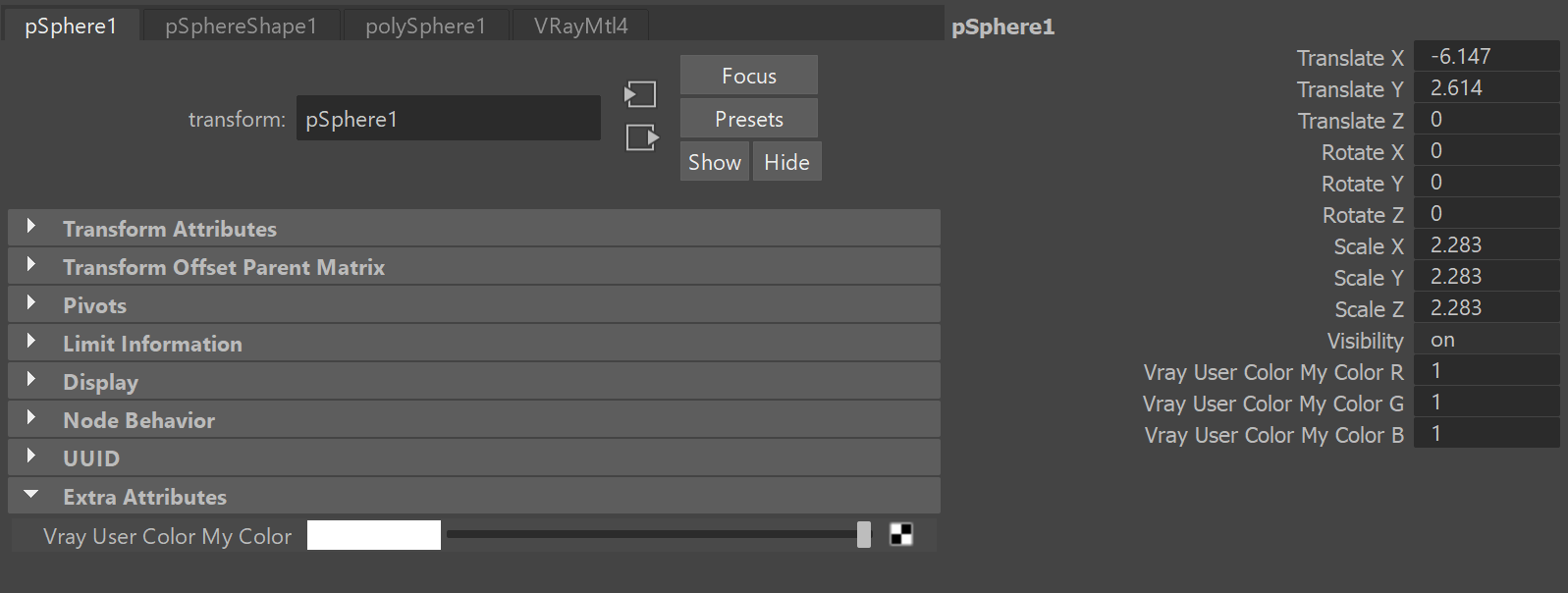Open the polySphere1 tab

426,26
